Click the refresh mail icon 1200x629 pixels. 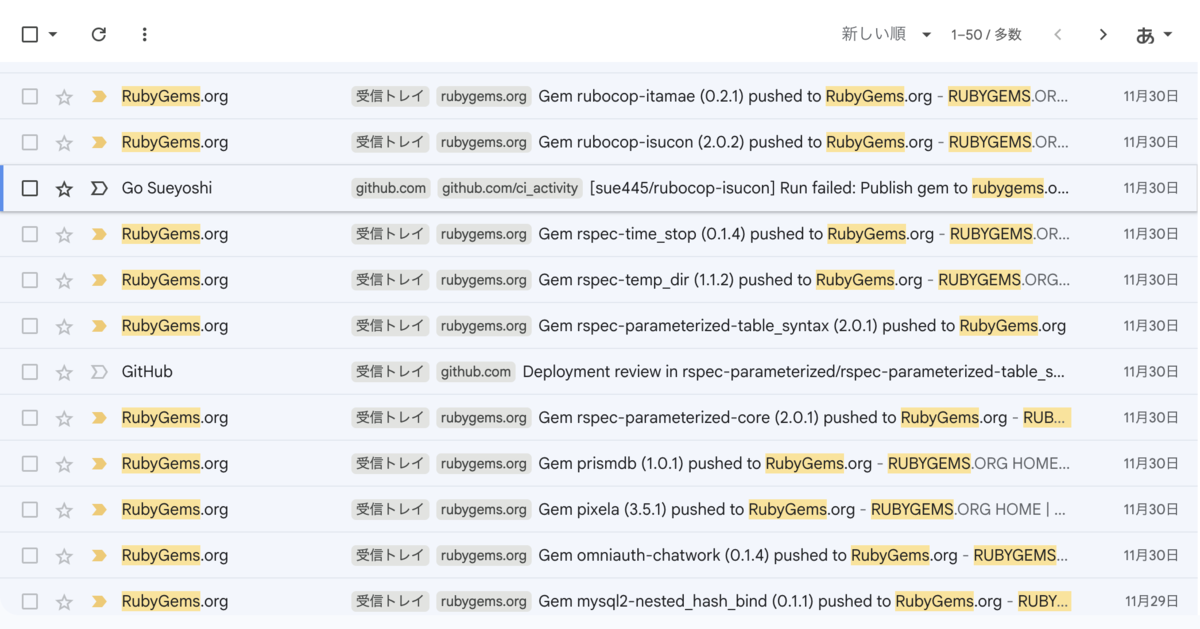click(x=98, y=34)
